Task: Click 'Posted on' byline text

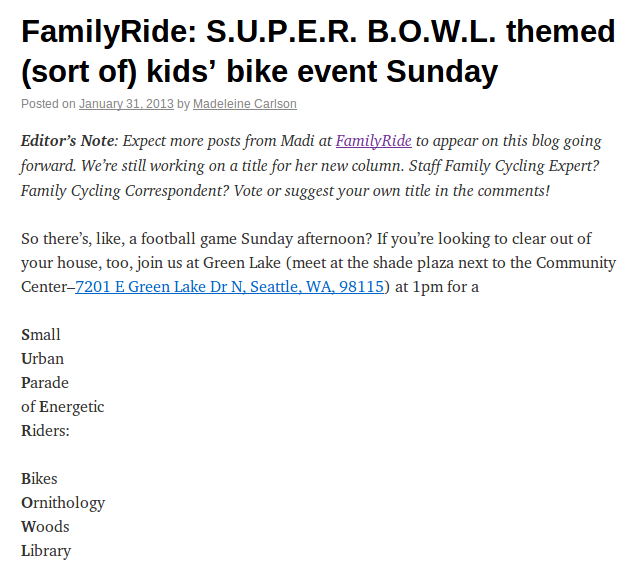Action: 48,104
